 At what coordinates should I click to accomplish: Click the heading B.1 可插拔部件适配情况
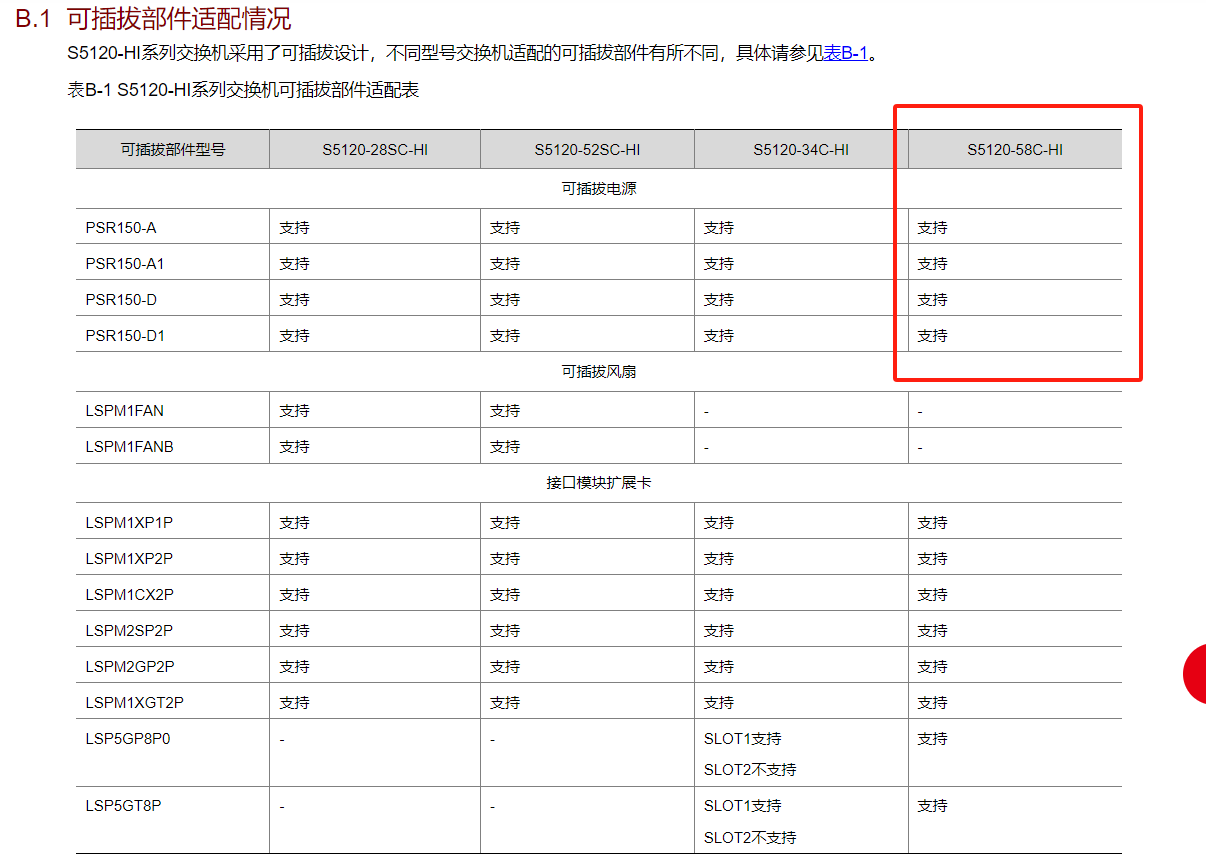[154, 18]
